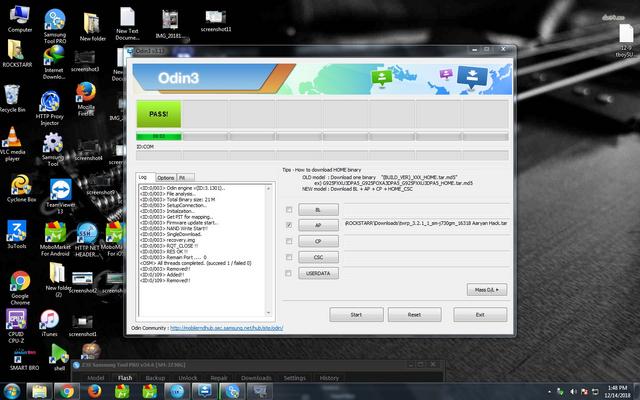Launch the Google Chrome desktop shortcut
Screen dimensions: 640x400
coord(20,288)
